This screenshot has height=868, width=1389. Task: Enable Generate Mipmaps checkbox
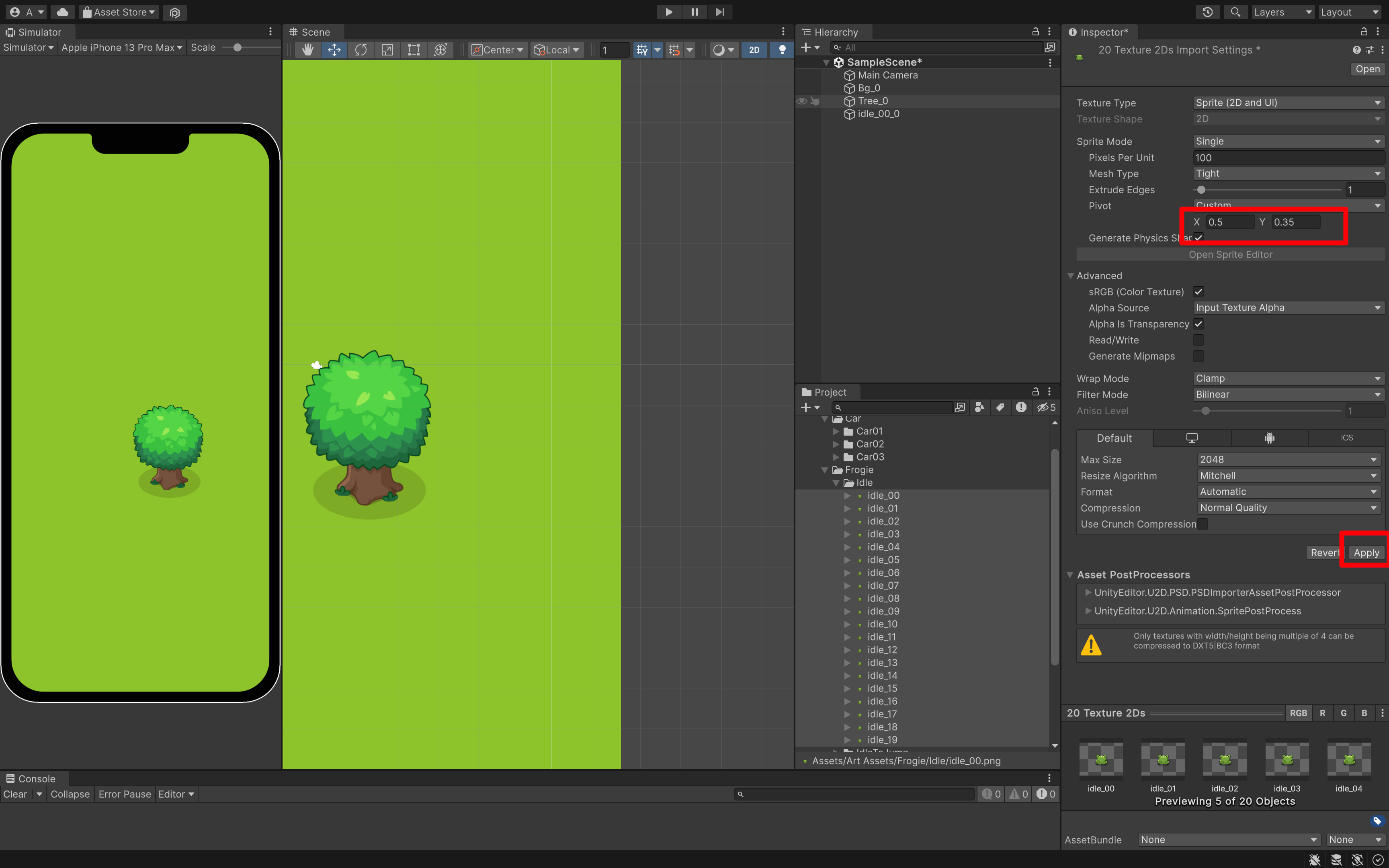click(1198, 356)
